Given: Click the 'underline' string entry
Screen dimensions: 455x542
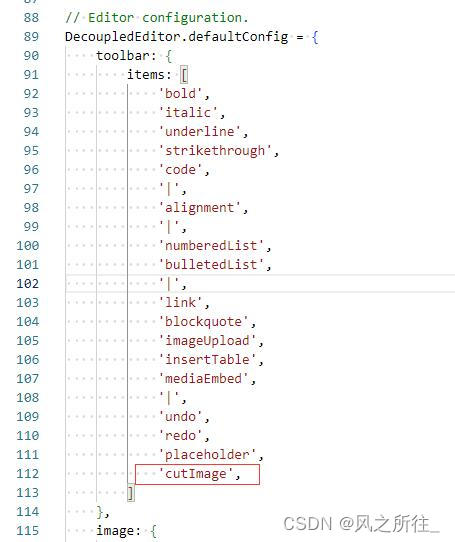Looking at the screenshot, I should pyautogui.click(x=199, y=132).
